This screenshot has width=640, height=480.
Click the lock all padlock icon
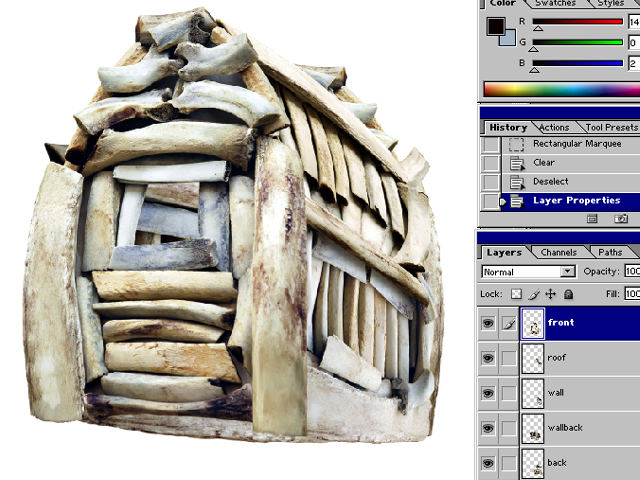[568, 294]
